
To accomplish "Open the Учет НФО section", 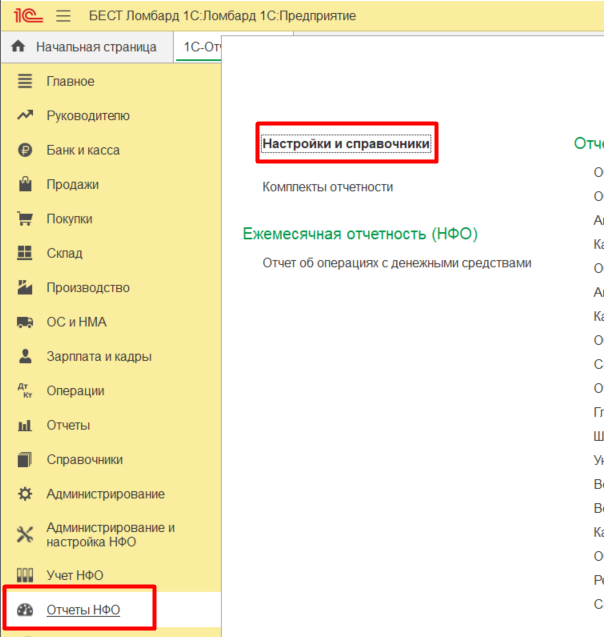I will coord(74,575).
